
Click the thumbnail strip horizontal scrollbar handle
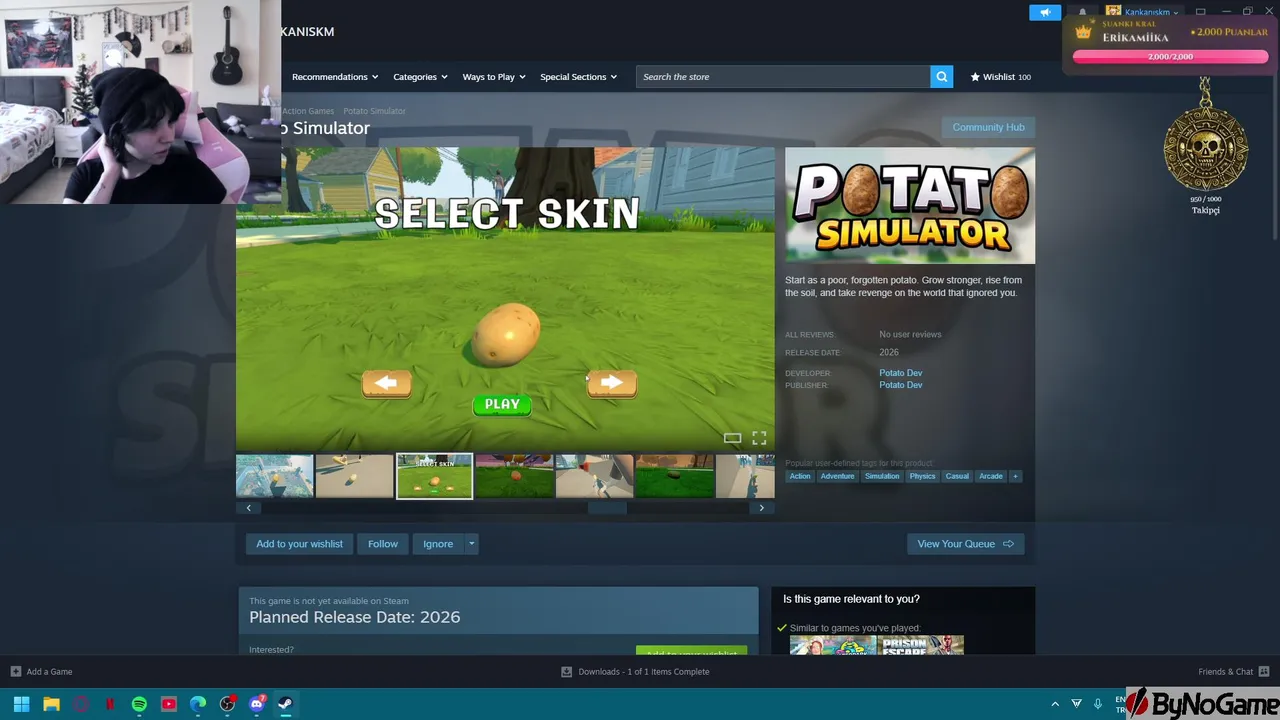[607, 508]
